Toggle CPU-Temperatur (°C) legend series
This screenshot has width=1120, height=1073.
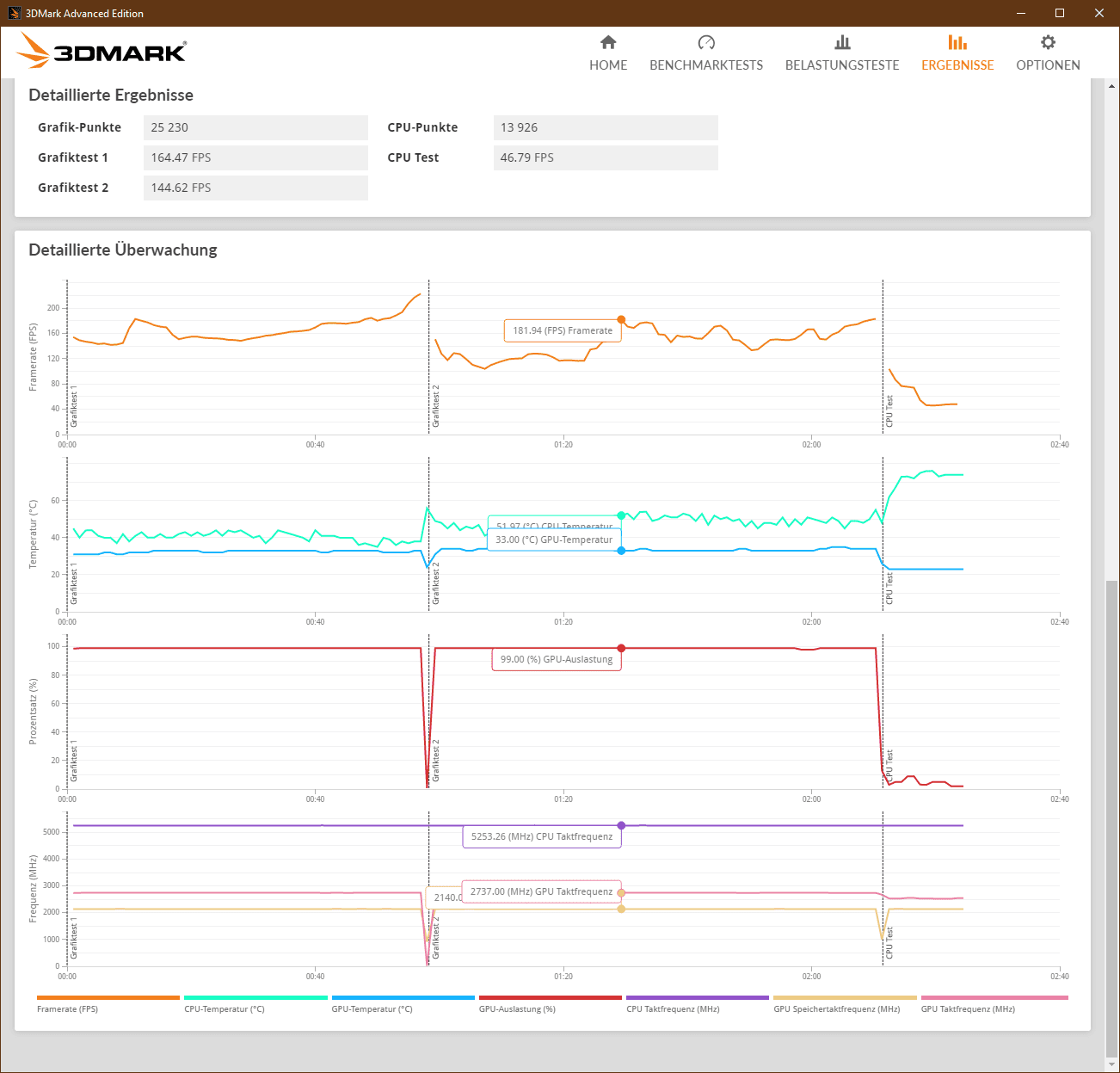click(255, 1004)
